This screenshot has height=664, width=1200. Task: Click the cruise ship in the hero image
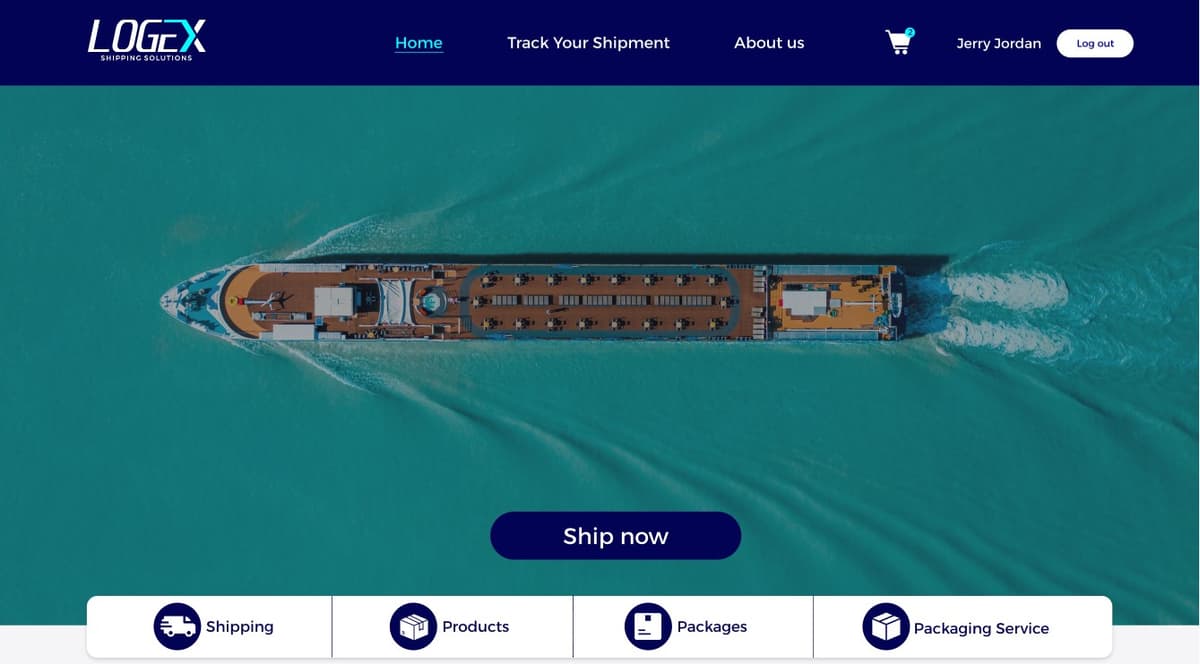535,300
